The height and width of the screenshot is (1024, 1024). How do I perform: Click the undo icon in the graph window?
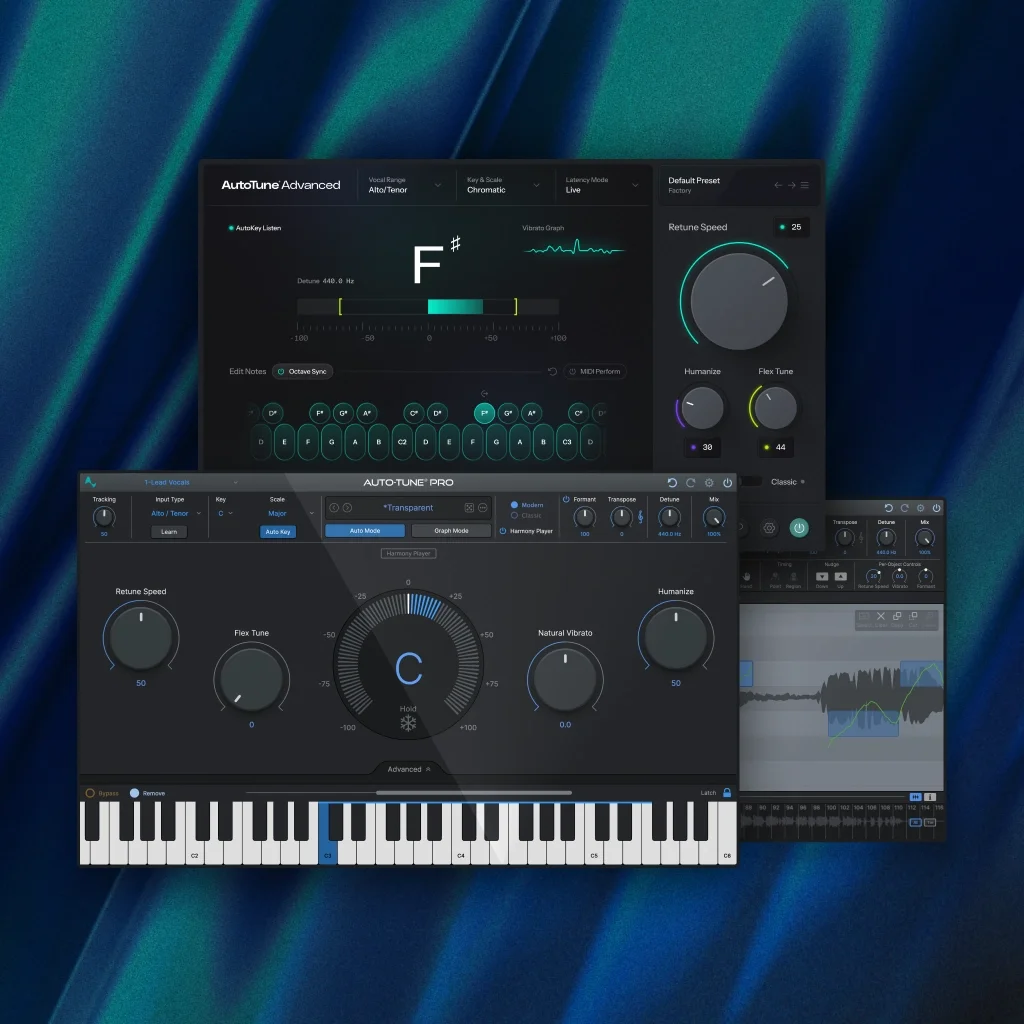[888, 508]
